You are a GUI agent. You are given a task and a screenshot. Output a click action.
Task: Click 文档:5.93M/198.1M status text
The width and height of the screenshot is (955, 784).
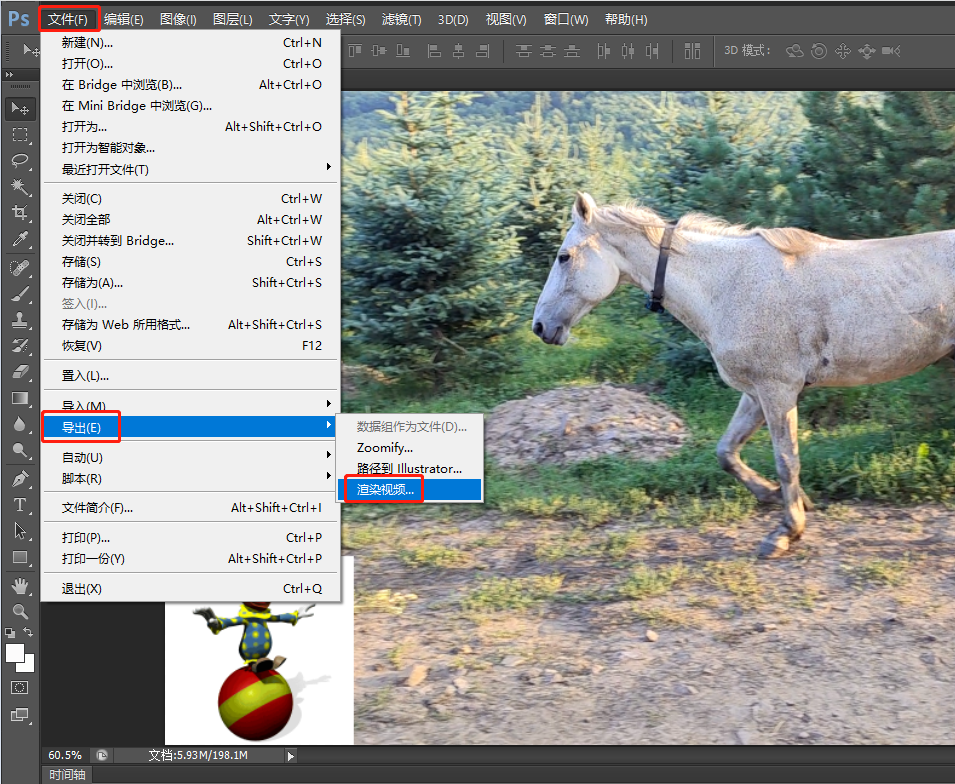[x=198, y=755]
